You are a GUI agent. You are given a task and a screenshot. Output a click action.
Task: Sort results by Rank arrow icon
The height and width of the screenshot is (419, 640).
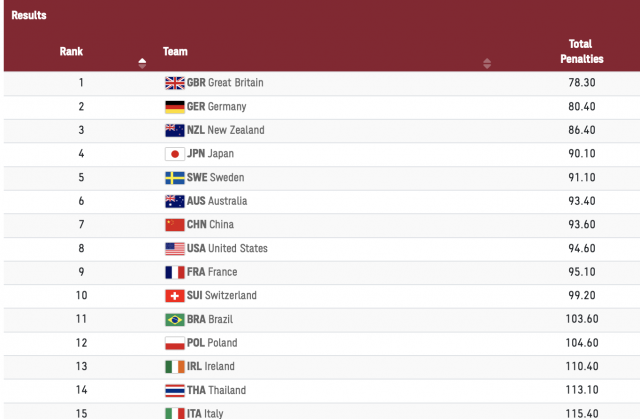(142, 63)
